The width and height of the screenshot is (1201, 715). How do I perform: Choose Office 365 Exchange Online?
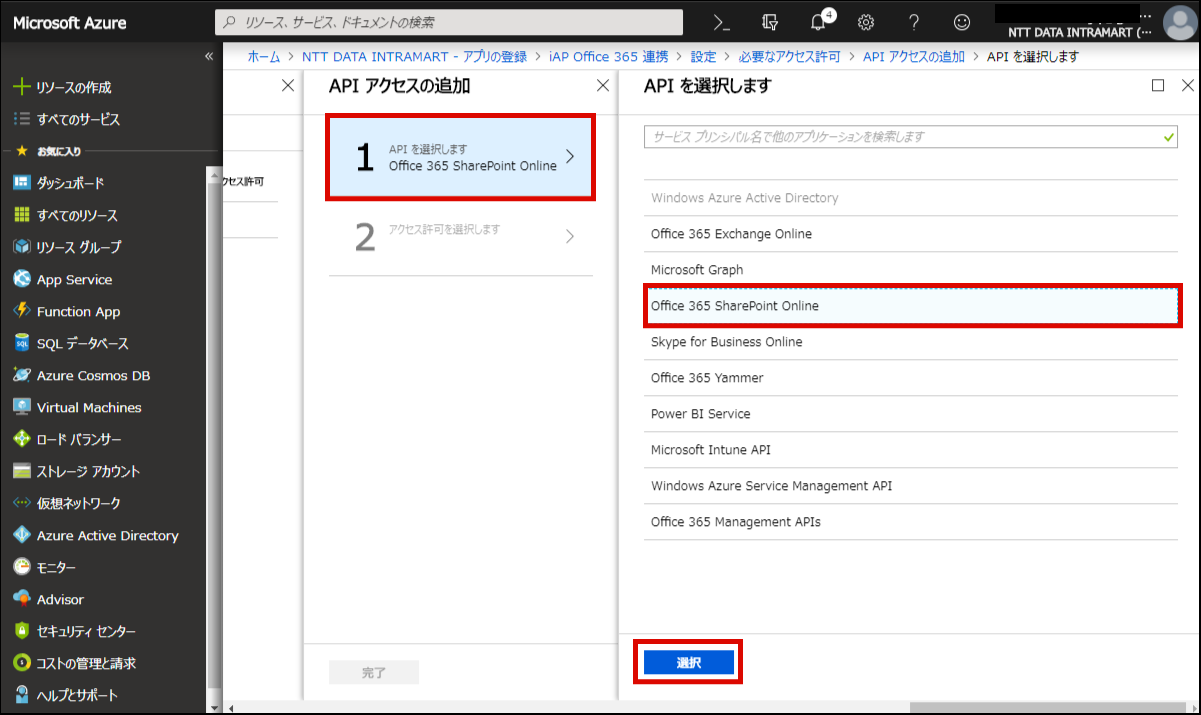click(x=912, y=234)
